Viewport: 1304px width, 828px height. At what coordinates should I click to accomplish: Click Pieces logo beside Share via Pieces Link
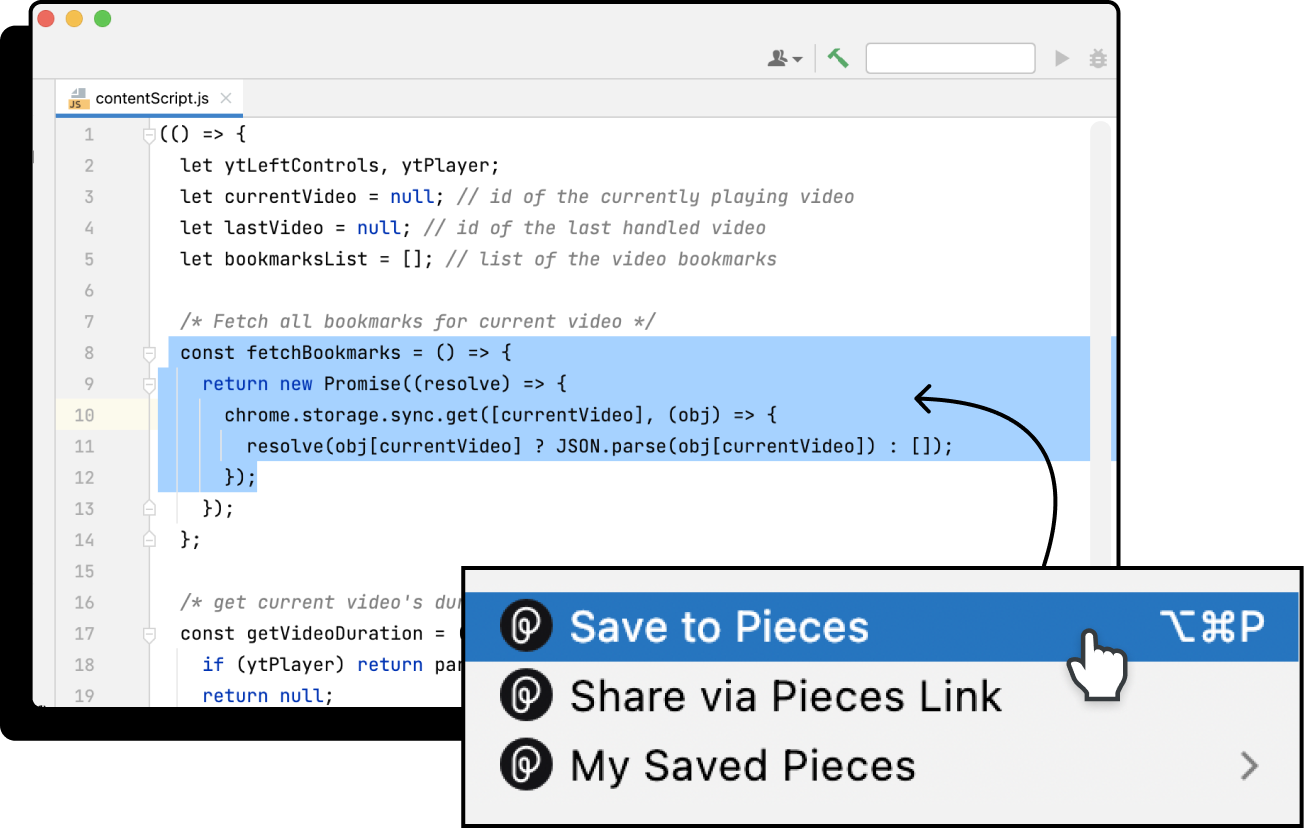pos(526,697)
